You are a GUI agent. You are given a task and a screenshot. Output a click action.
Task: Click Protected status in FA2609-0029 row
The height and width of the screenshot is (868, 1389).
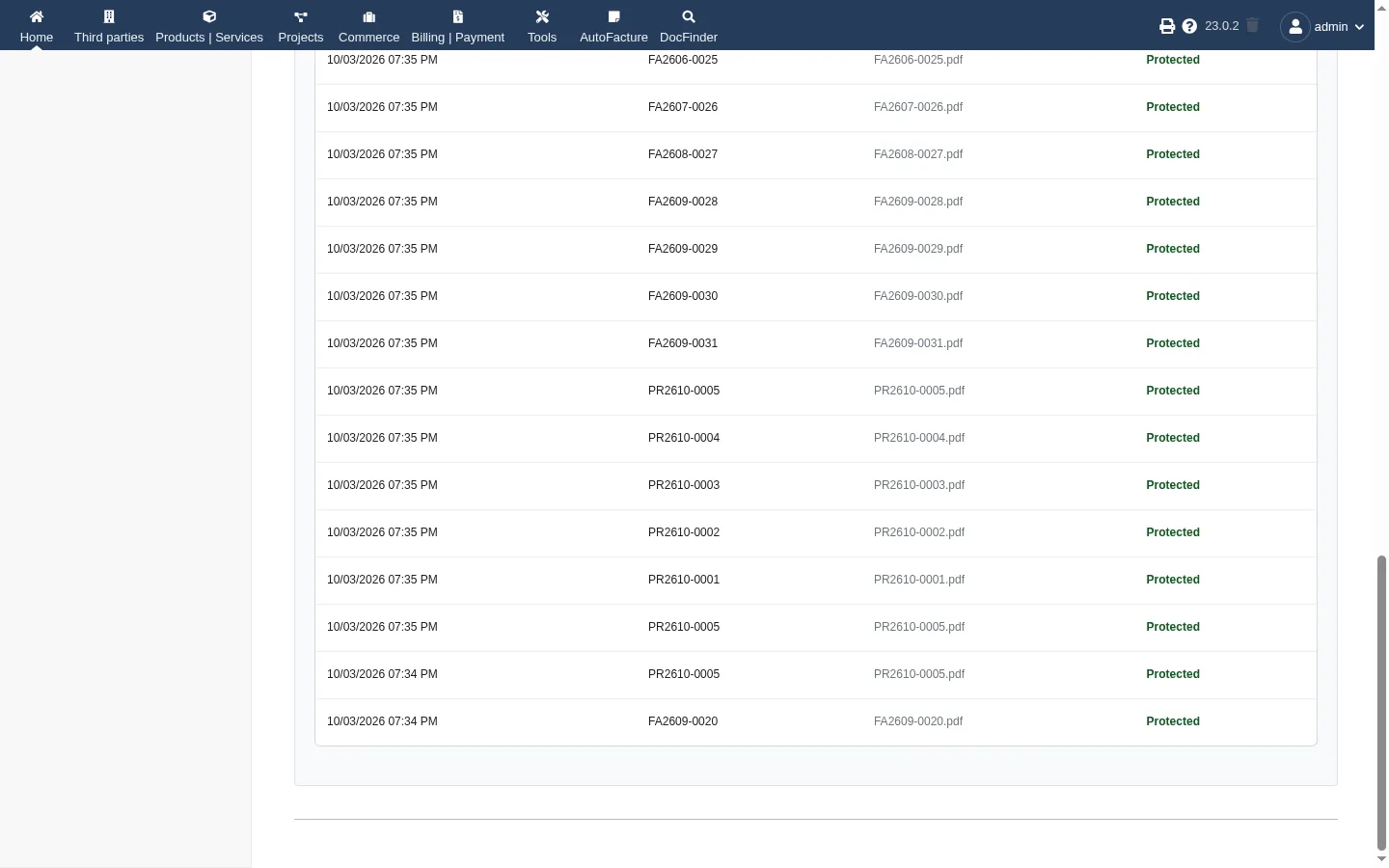point(1173,249)
